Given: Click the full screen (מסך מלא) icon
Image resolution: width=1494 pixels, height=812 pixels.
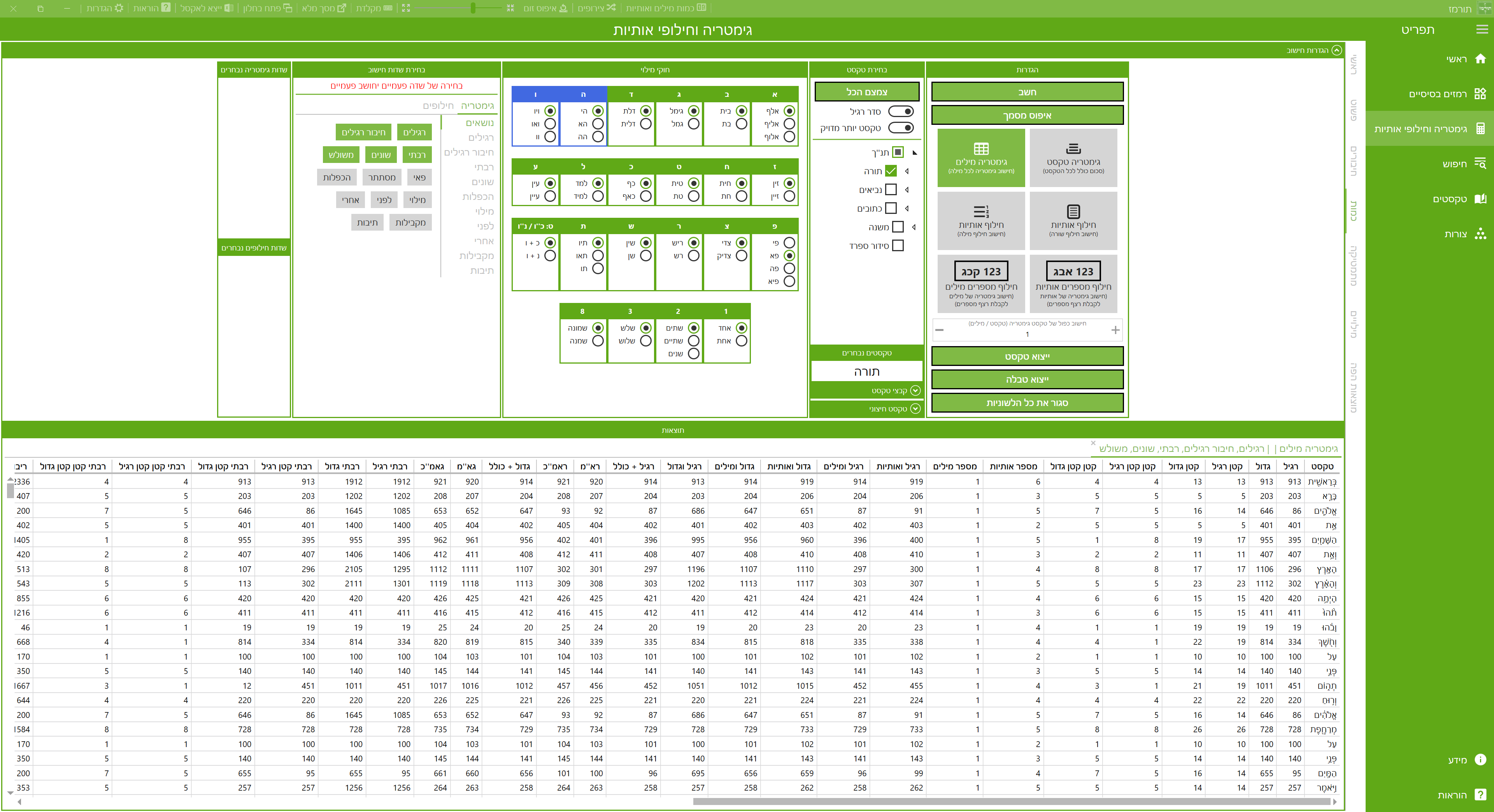Looking at the screenshot, I should click(342, 8).
